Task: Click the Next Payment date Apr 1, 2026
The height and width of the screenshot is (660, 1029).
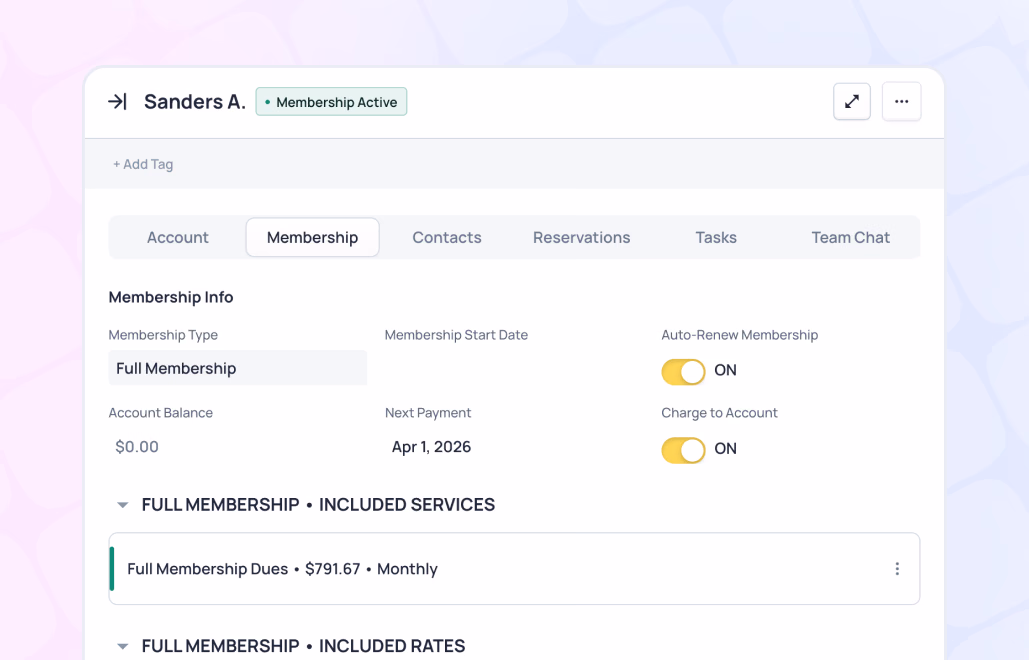Action: pyautogui.click(x=431, y=447)
